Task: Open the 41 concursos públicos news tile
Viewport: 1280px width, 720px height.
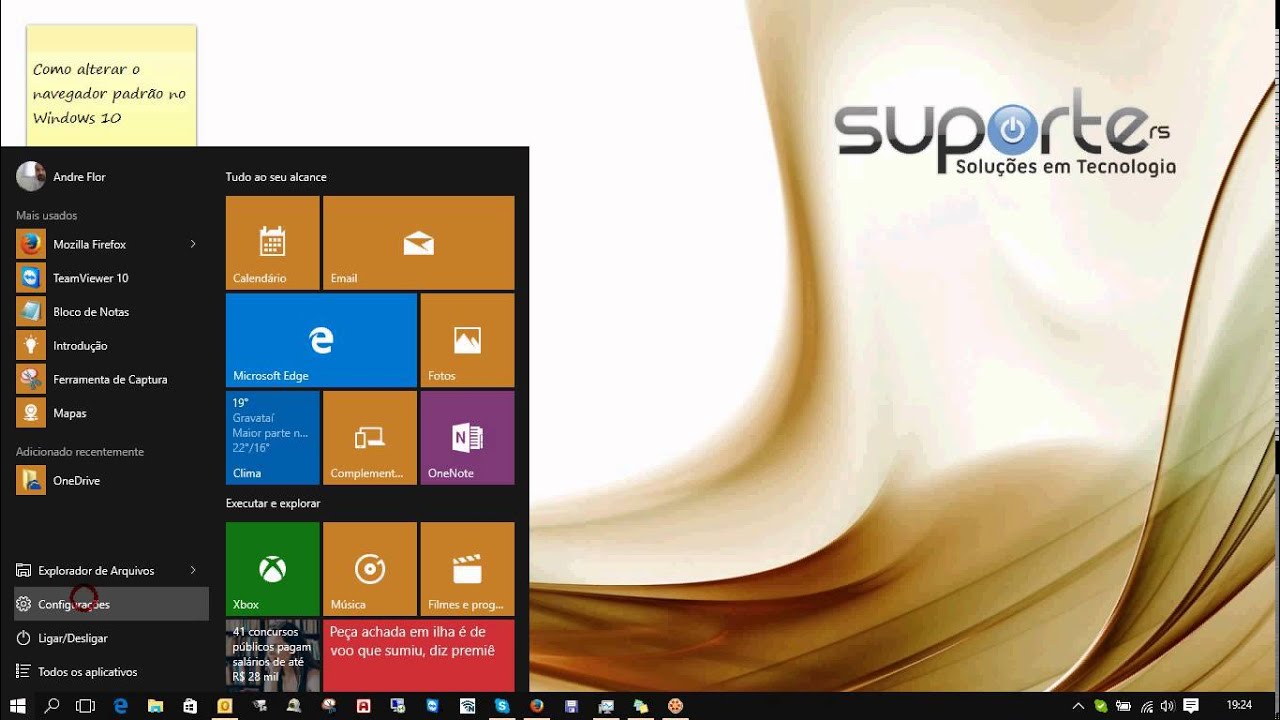Action: (x=273, y=655)
